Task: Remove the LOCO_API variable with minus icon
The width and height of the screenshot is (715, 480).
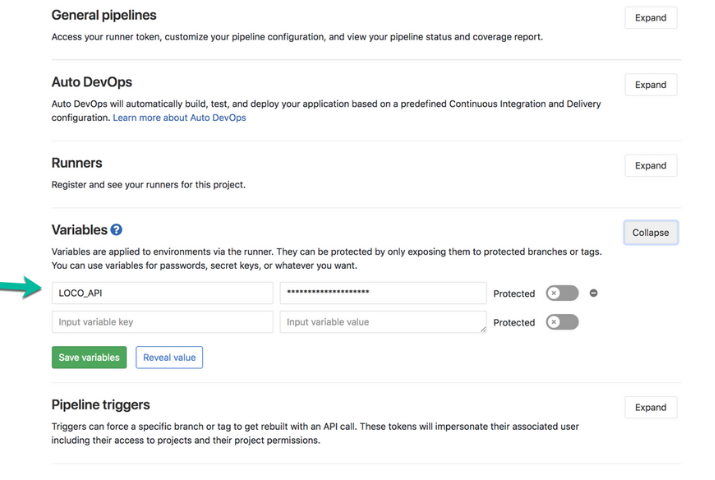Action: (594, 293)
